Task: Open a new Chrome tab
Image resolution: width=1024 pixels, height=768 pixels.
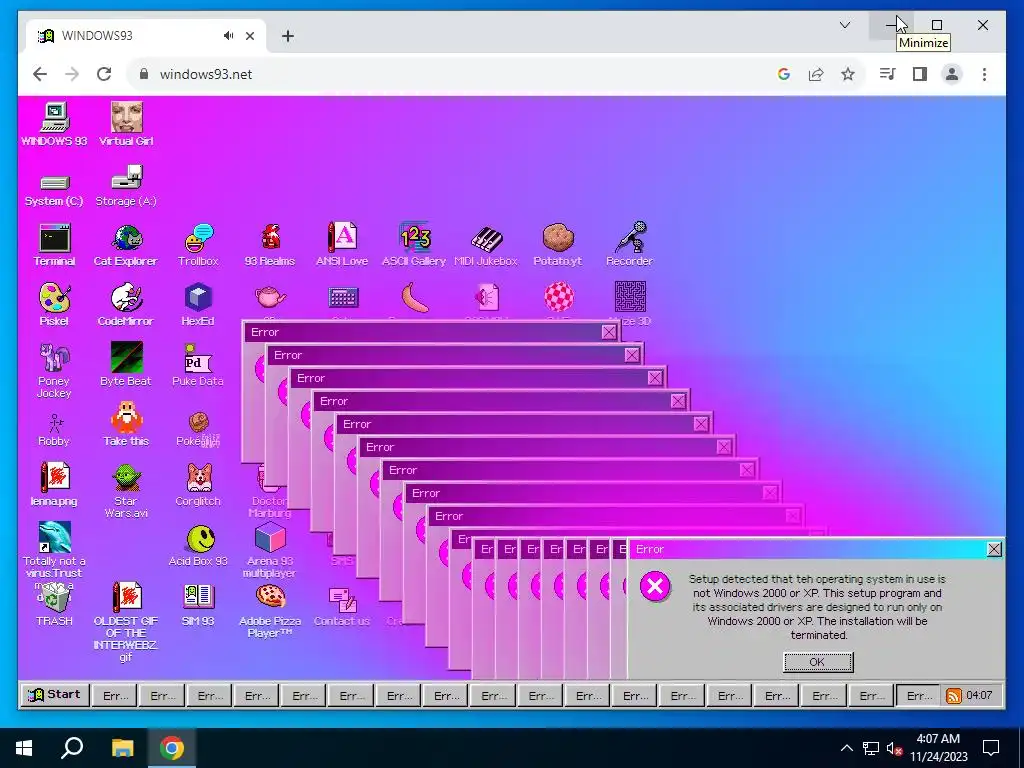Action: (x=287, y=36)
